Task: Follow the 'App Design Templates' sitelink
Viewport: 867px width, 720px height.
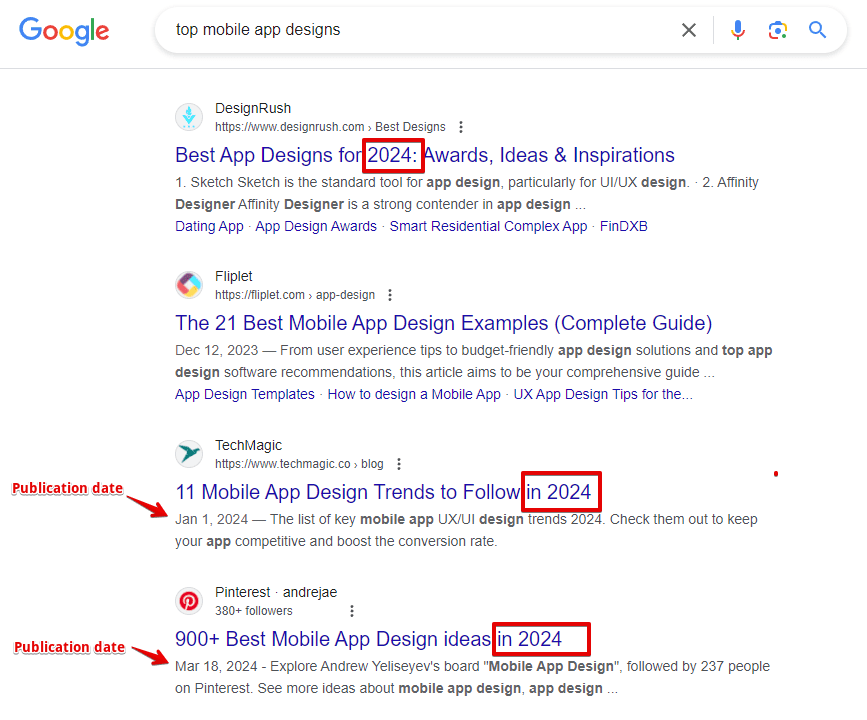Action: pyautogui.click(x=245, y=395)
